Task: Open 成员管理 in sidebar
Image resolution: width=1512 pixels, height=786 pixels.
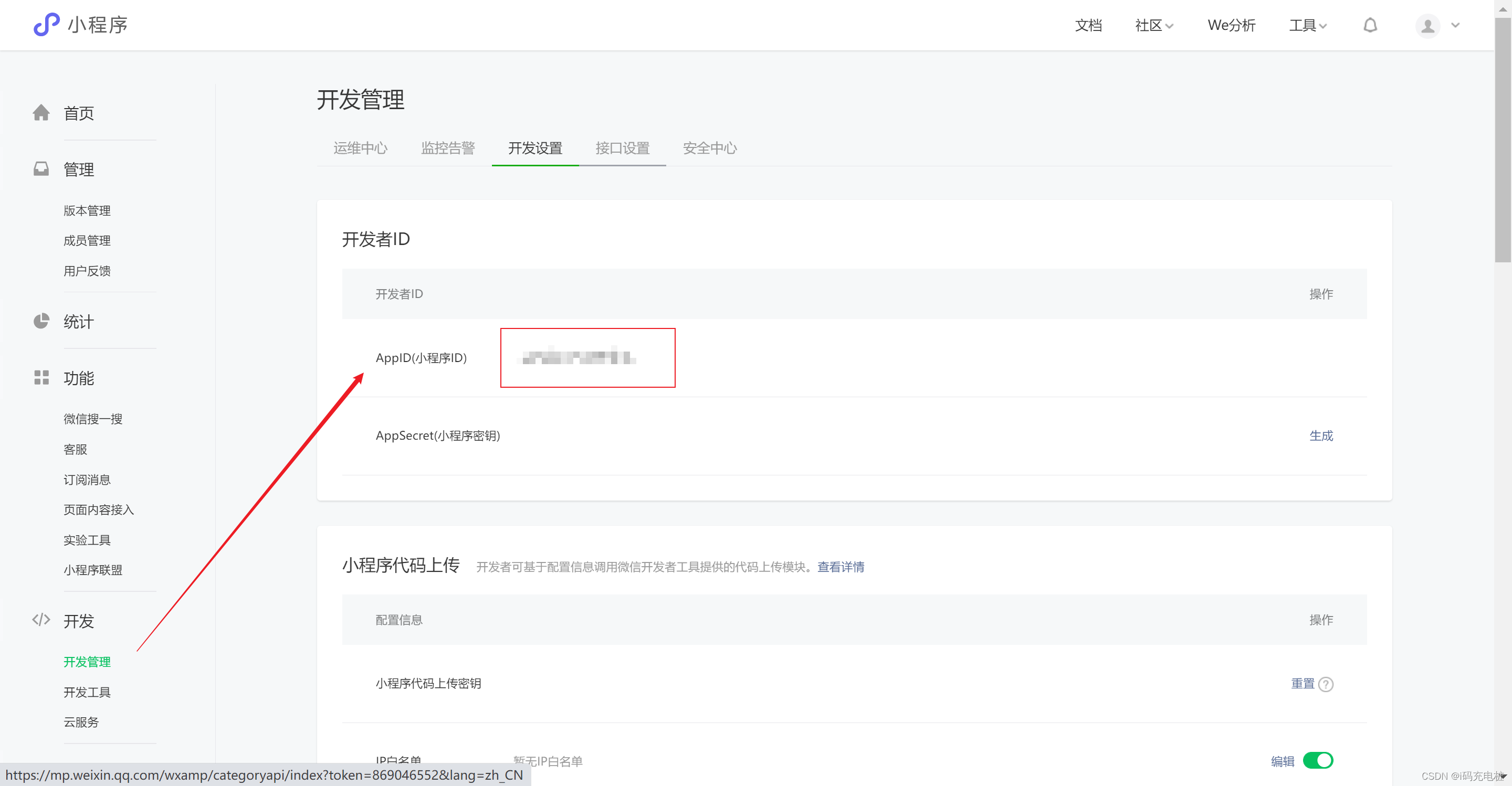Action: pos(87,240)
